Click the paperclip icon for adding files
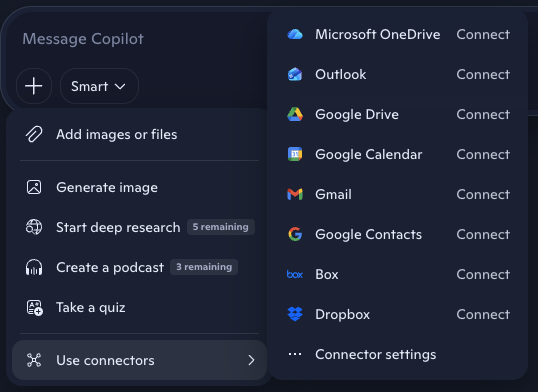This screenshot has width=538, height=392. pyautogui.click(x=34, y=134)
